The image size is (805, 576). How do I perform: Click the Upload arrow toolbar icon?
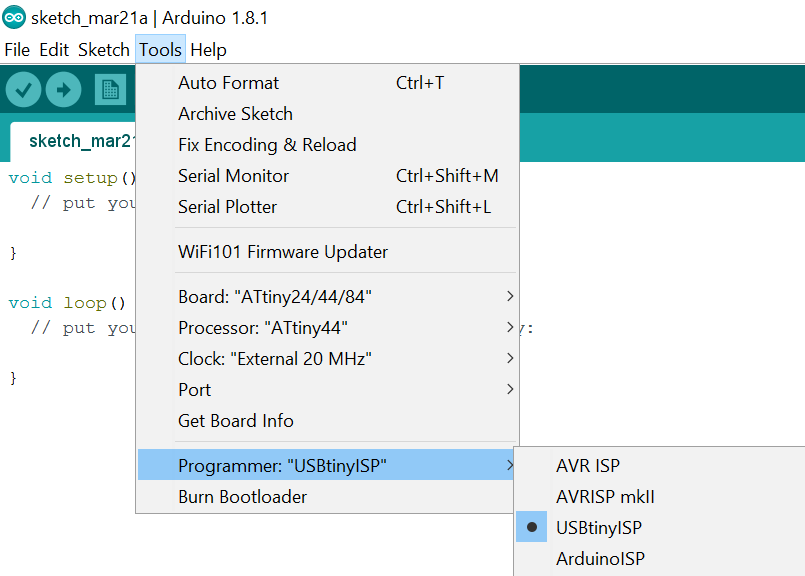(x=63, y=90)
